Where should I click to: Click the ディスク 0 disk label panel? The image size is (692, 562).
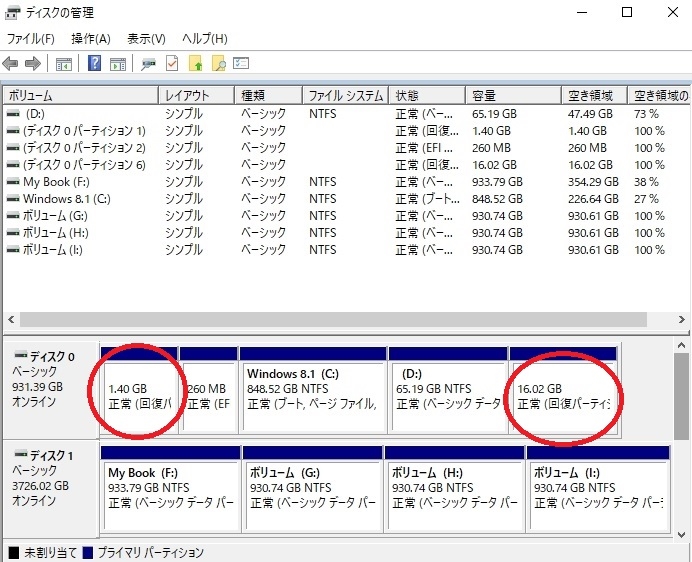51,390
